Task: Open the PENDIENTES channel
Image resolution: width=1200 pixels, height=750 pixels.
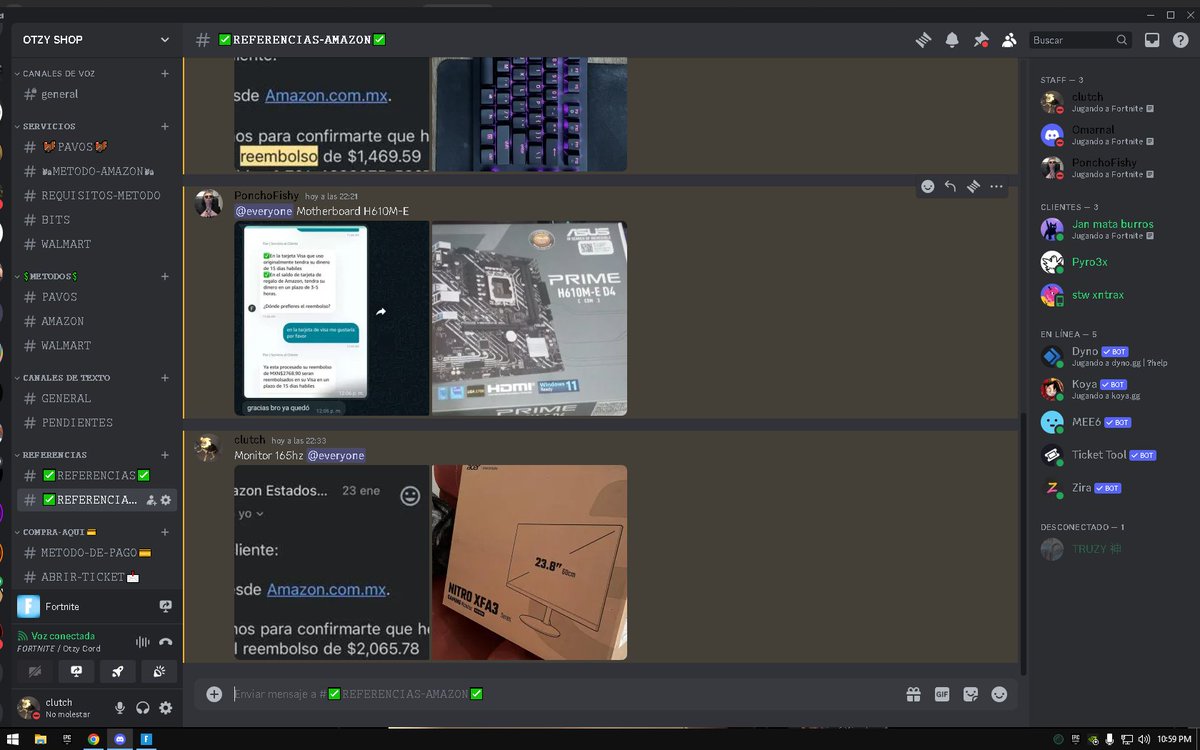Action: pos(98,423)
